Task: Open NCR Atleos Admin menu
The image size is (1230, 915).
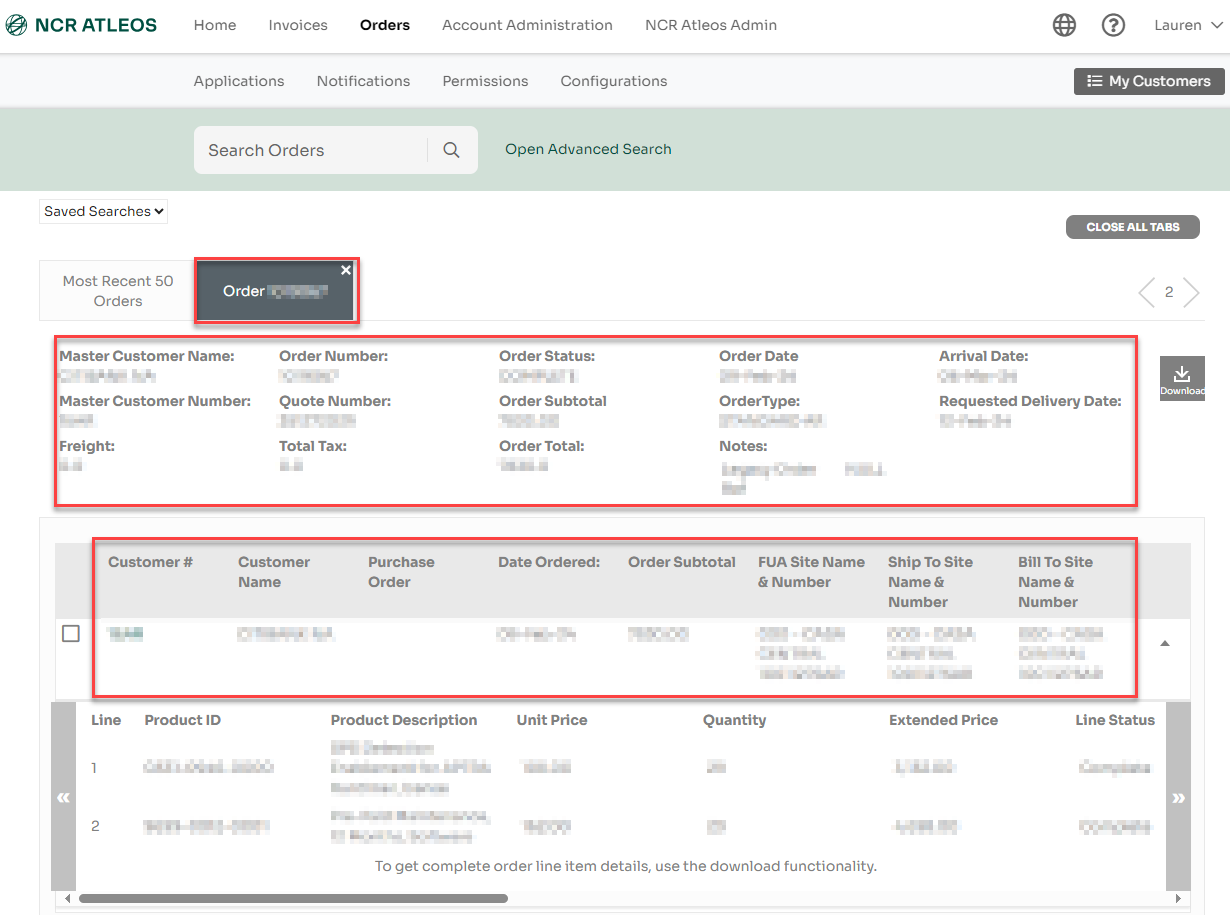Action: click(x=711, y=25)
